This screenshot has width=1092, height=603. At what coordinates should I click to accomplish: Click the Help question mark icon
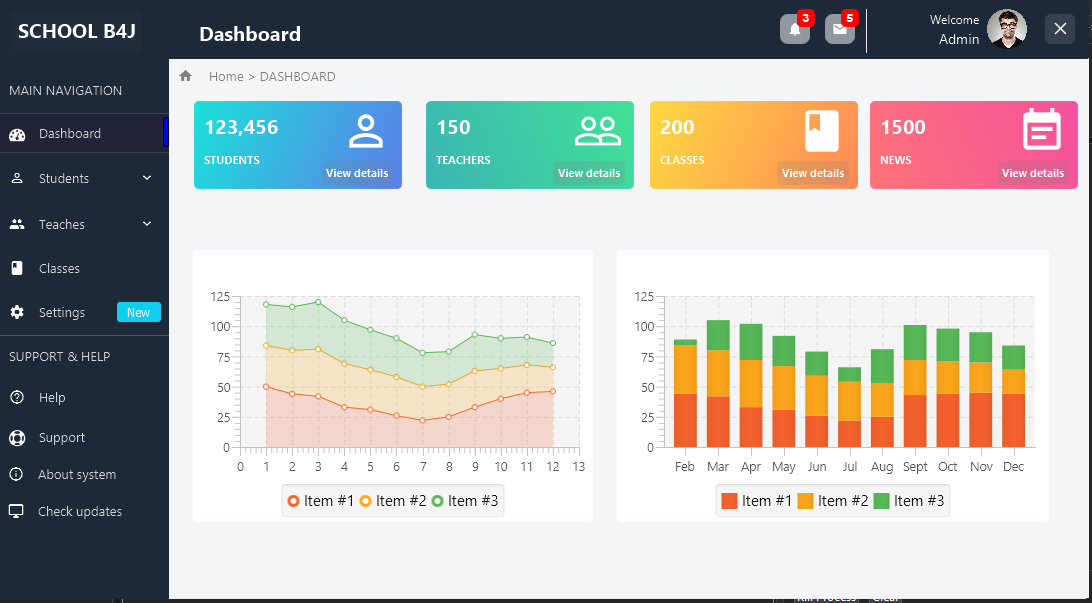point(17,397)
